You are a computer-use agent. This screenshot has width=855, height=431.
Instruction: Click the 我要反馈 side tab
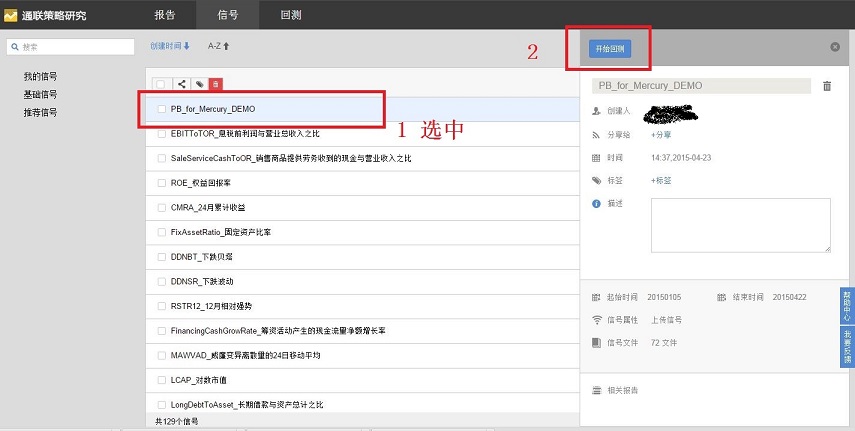[846, 344]
